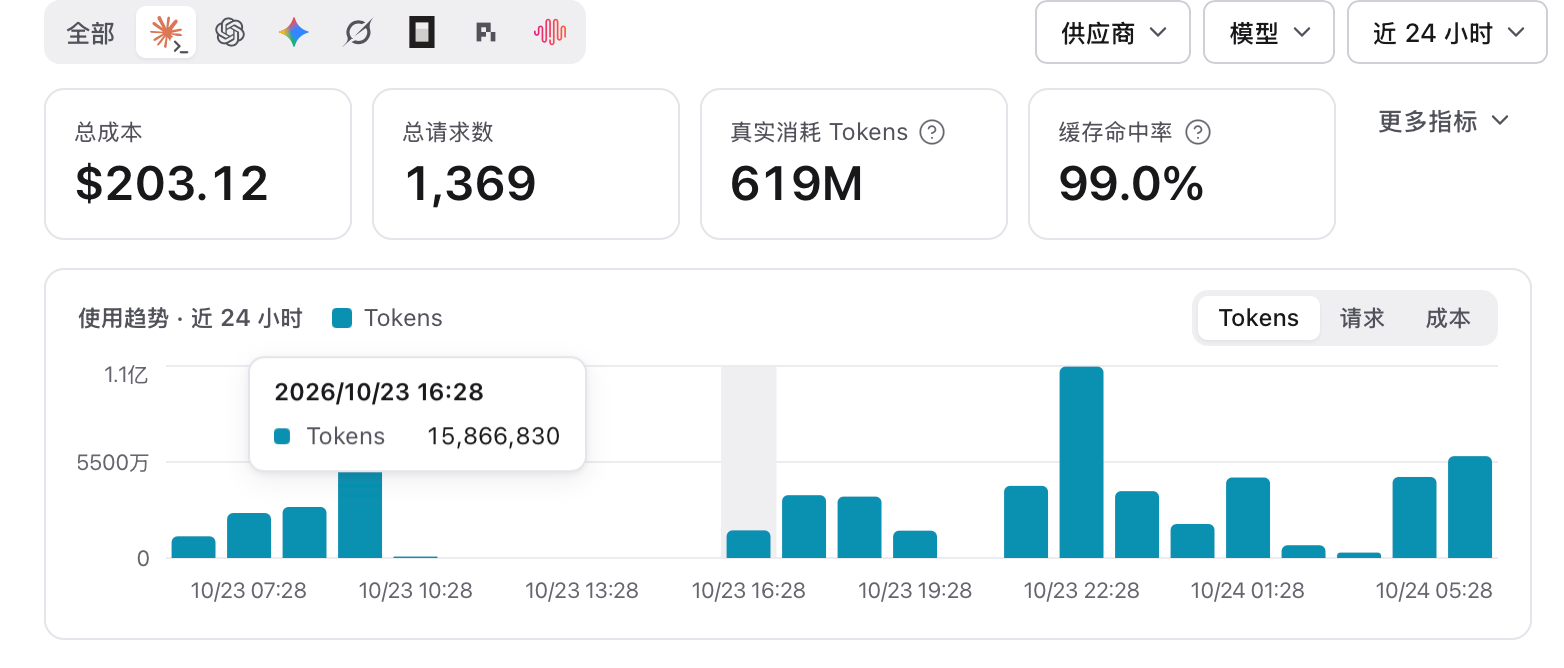Choose the Gemini four-point star icon
Screen dimensions: 1564x668
click(294, 33)
